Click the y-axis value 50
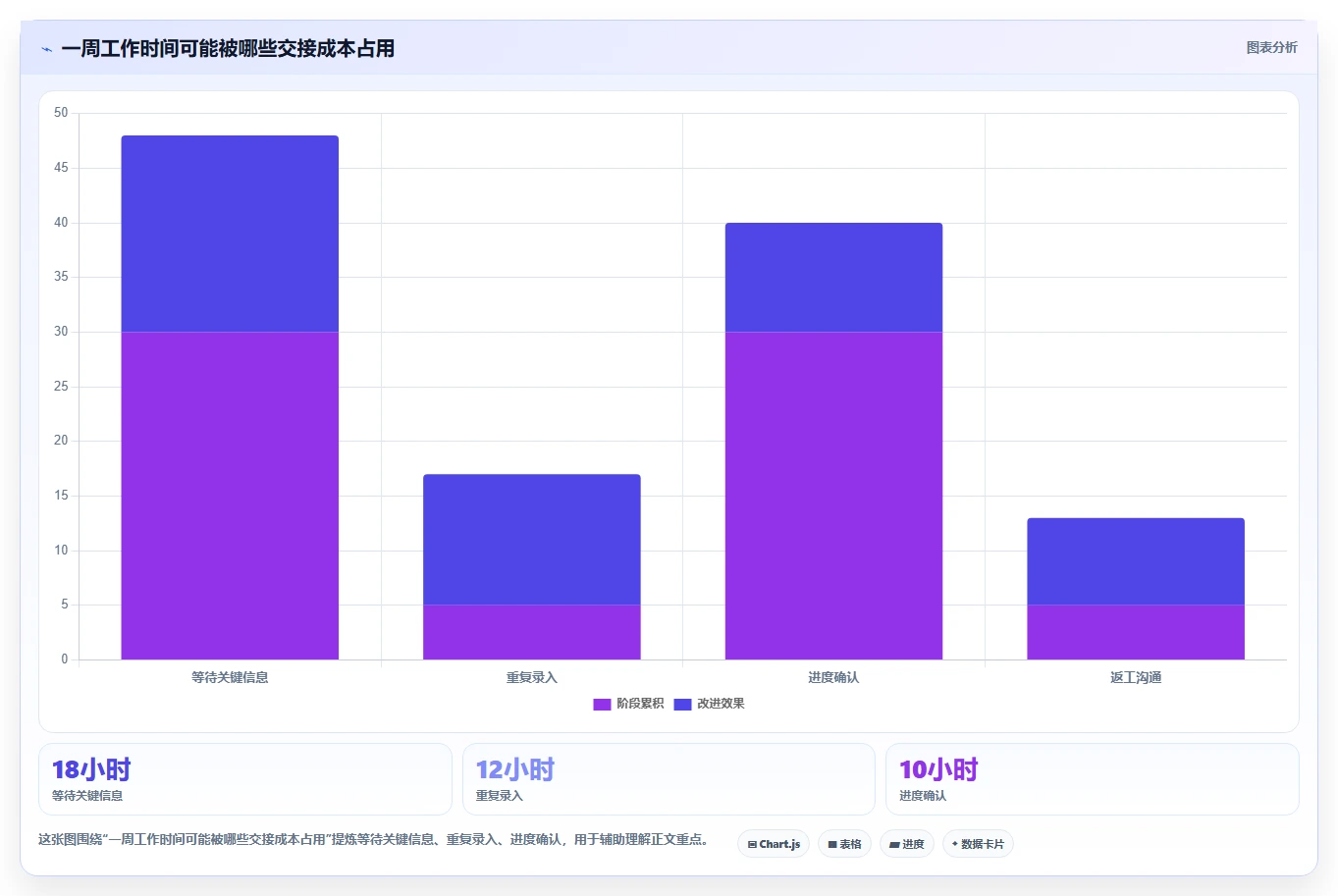 [61, 113]
